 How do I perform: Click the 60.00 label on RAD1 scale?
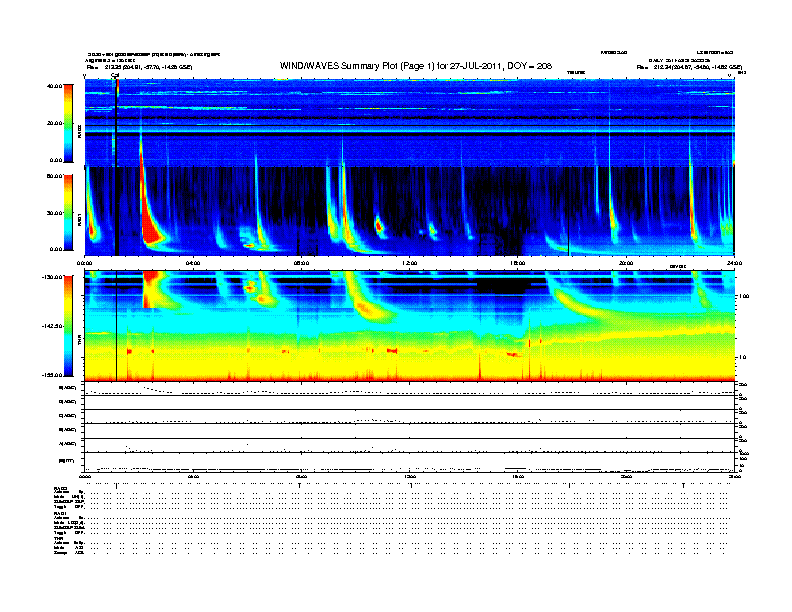click(x=54, y=176)
